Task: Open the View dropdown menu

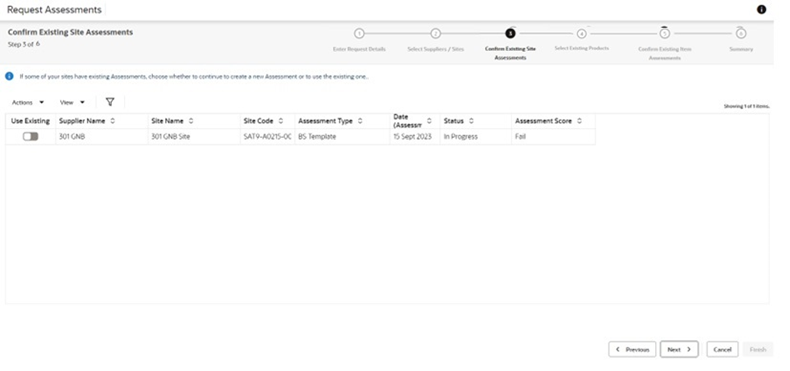Action: 72,102
